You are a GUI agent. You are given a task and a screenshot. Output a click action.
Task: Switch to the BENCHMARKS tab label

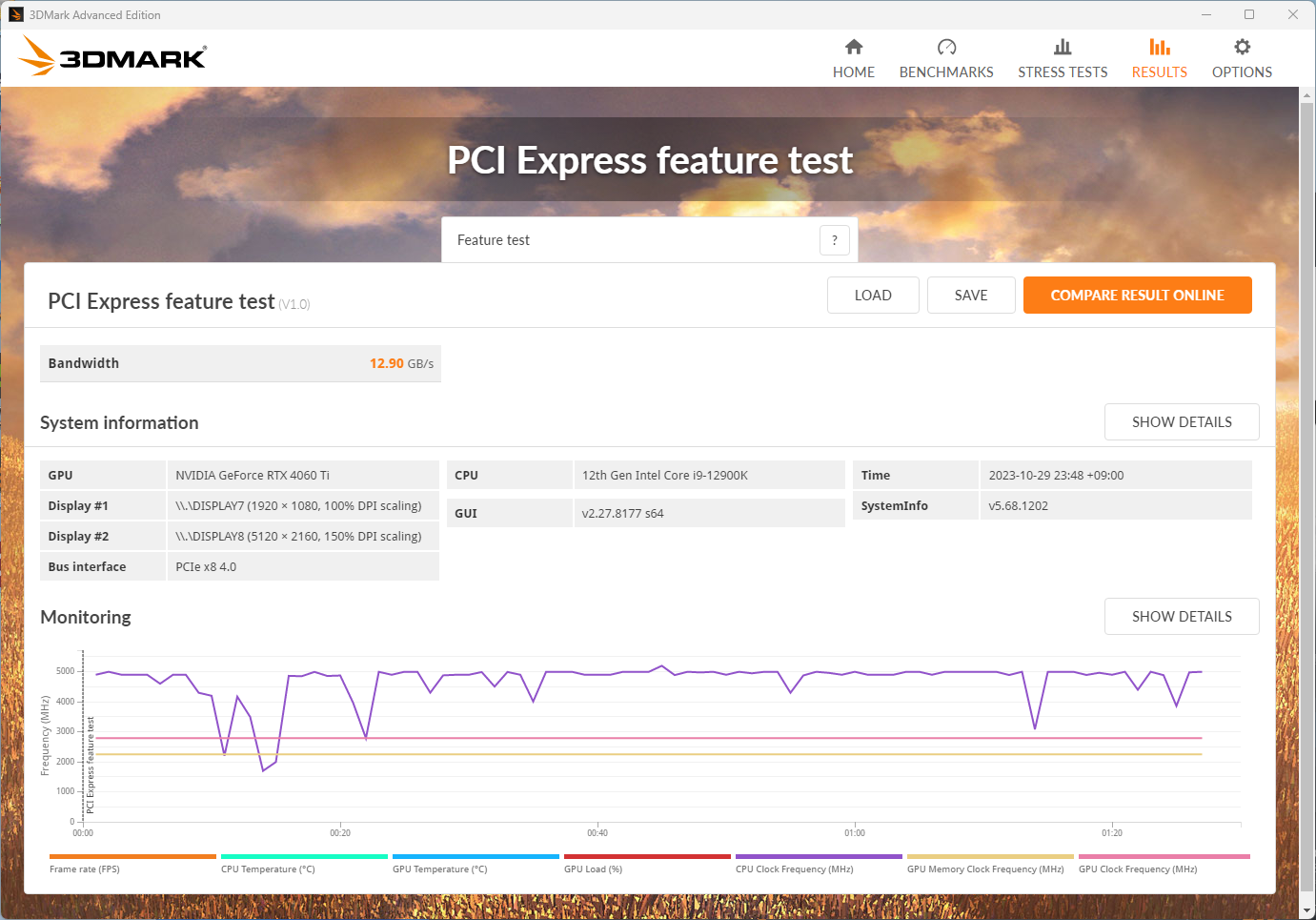tap(946, 72)
